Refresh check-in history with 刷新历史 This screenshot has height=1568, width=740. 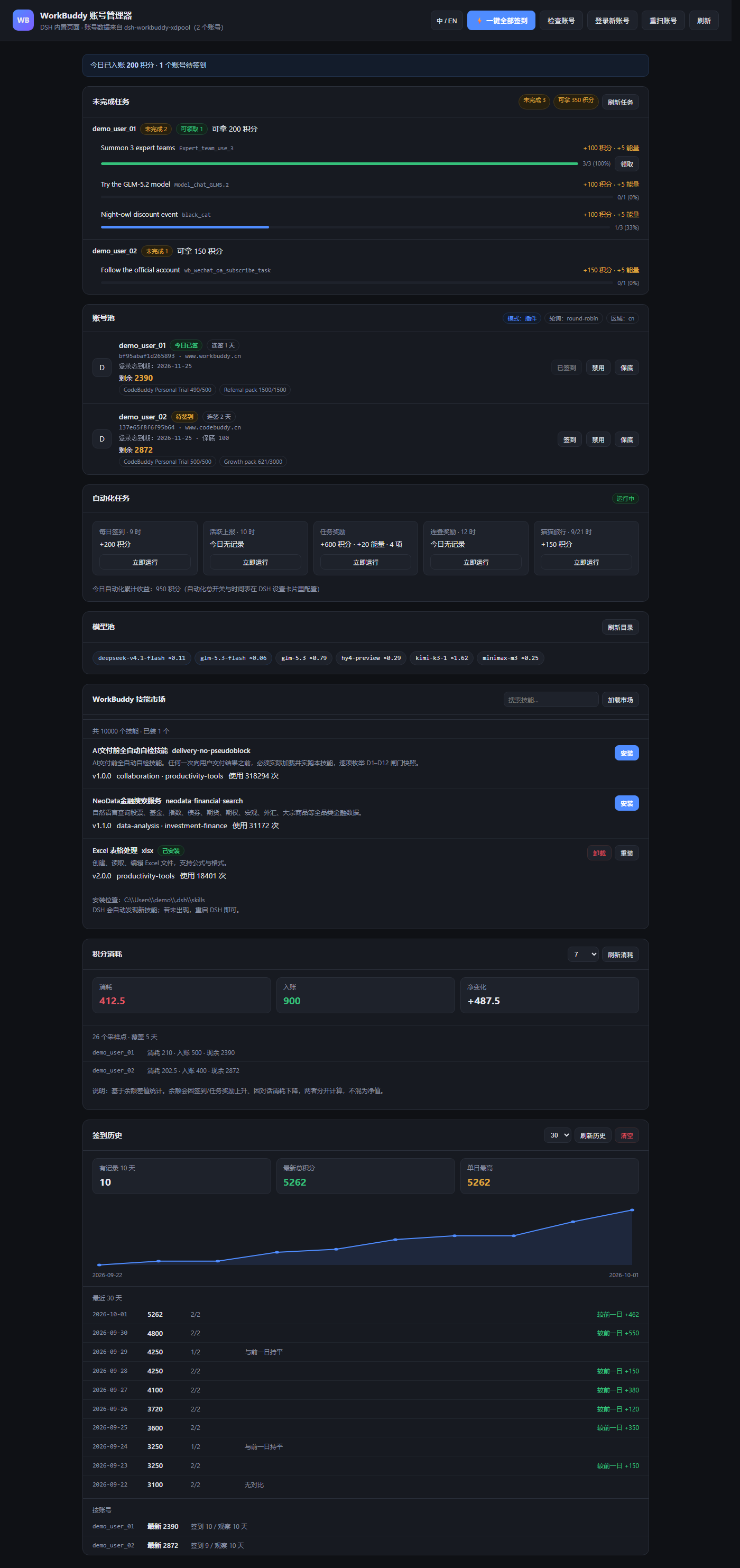point(593,1135)
